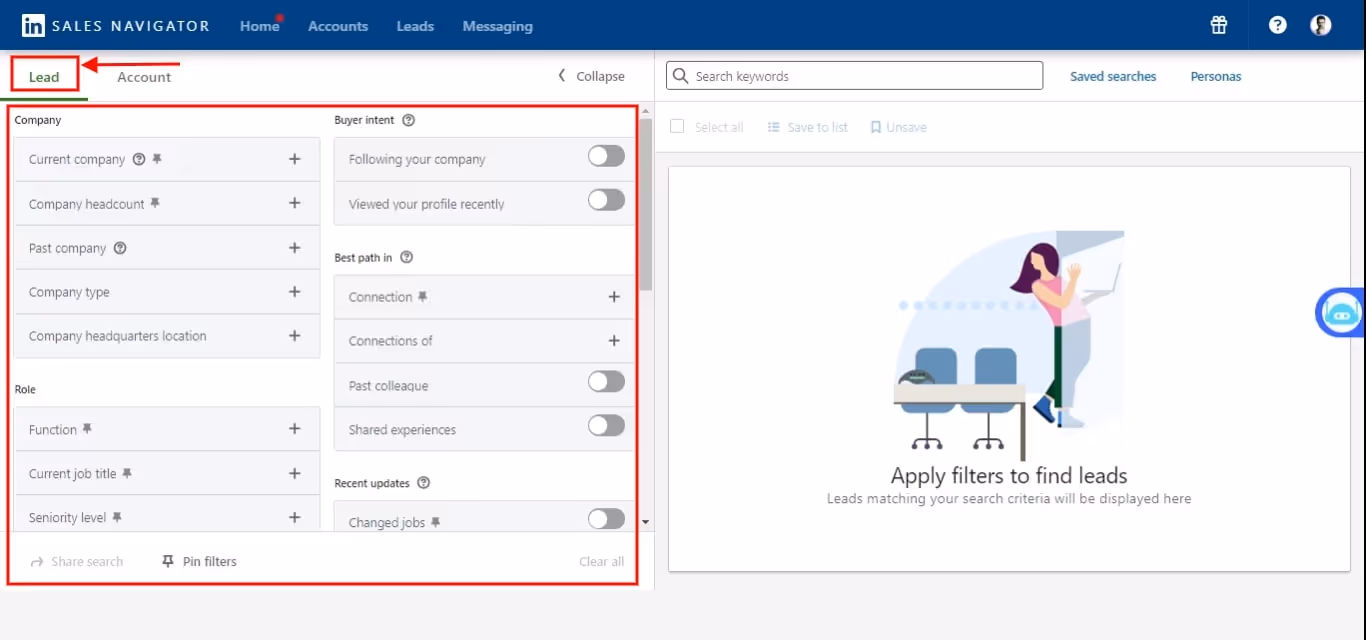The height and width of the screenshot is (640, 1366).
Task: Switch to the Account tab
Action: (x=144, y=77)
